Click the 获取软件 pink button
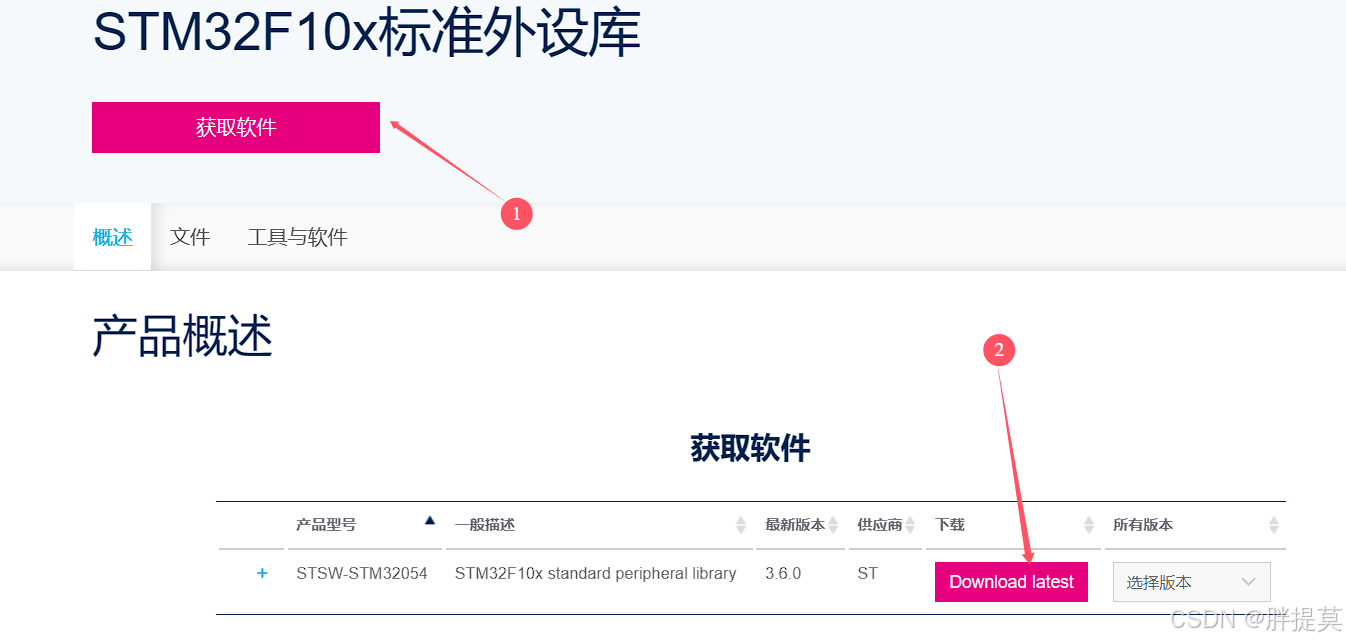 (236, 127)
